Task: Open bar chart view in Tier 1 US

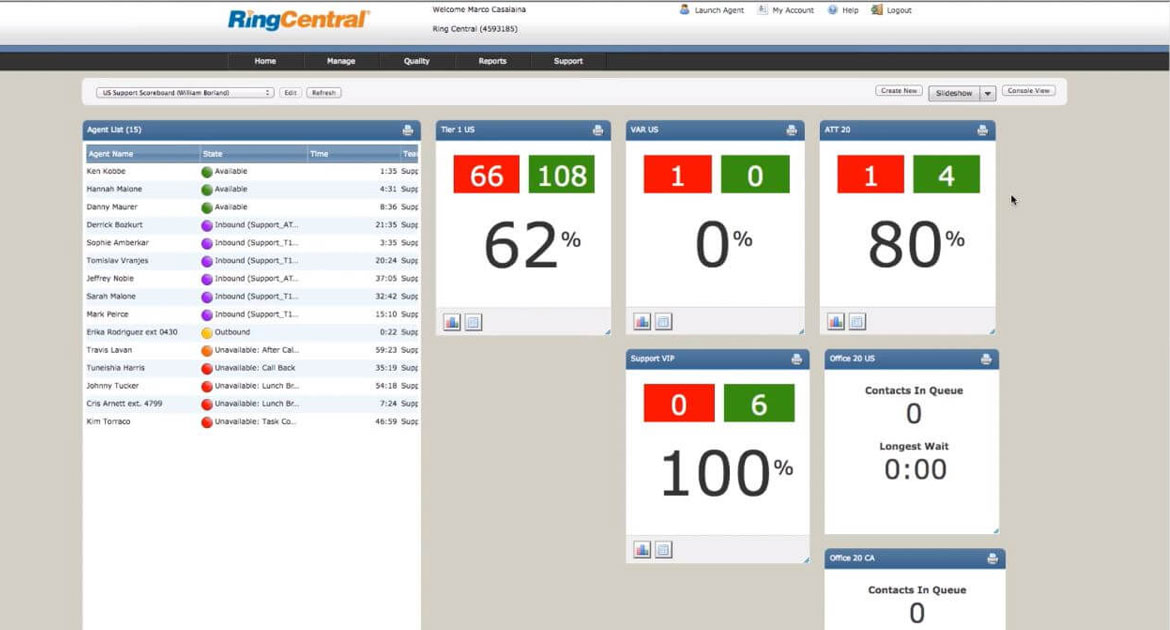Action: click(x=452, y=322)
